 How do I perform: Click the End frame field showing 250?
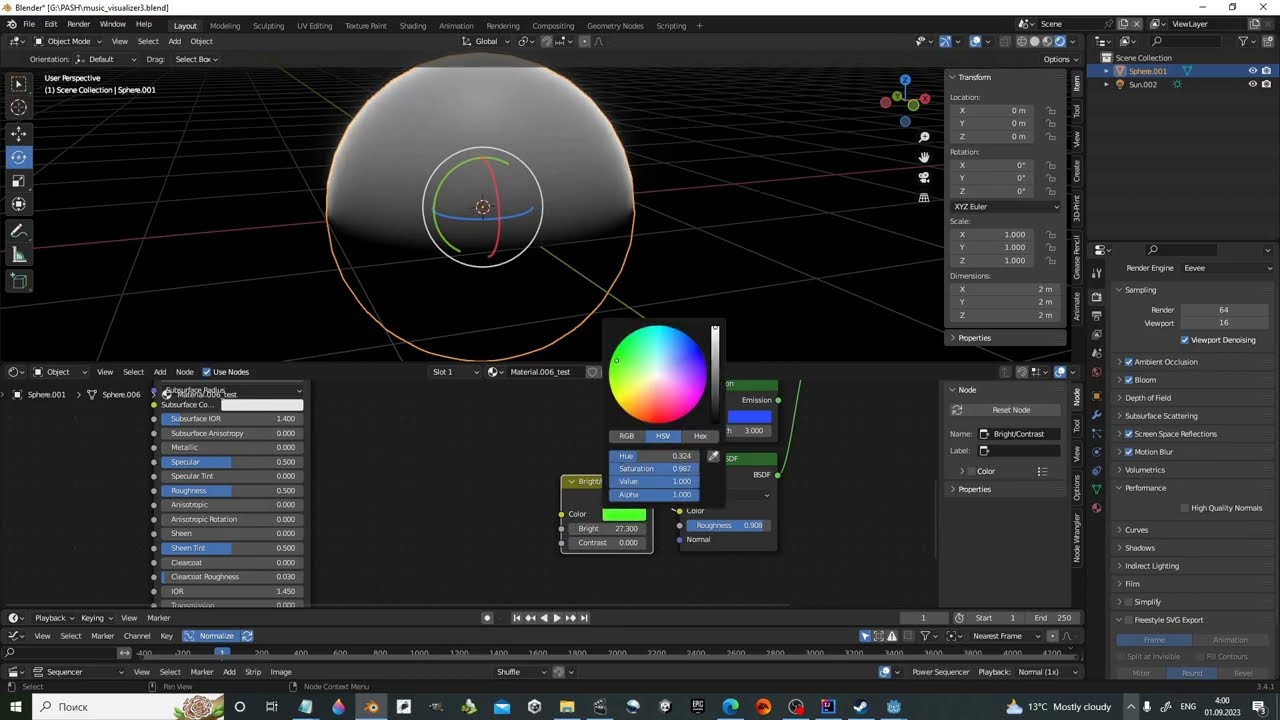pyautogui.click(x=1053, y=618)
